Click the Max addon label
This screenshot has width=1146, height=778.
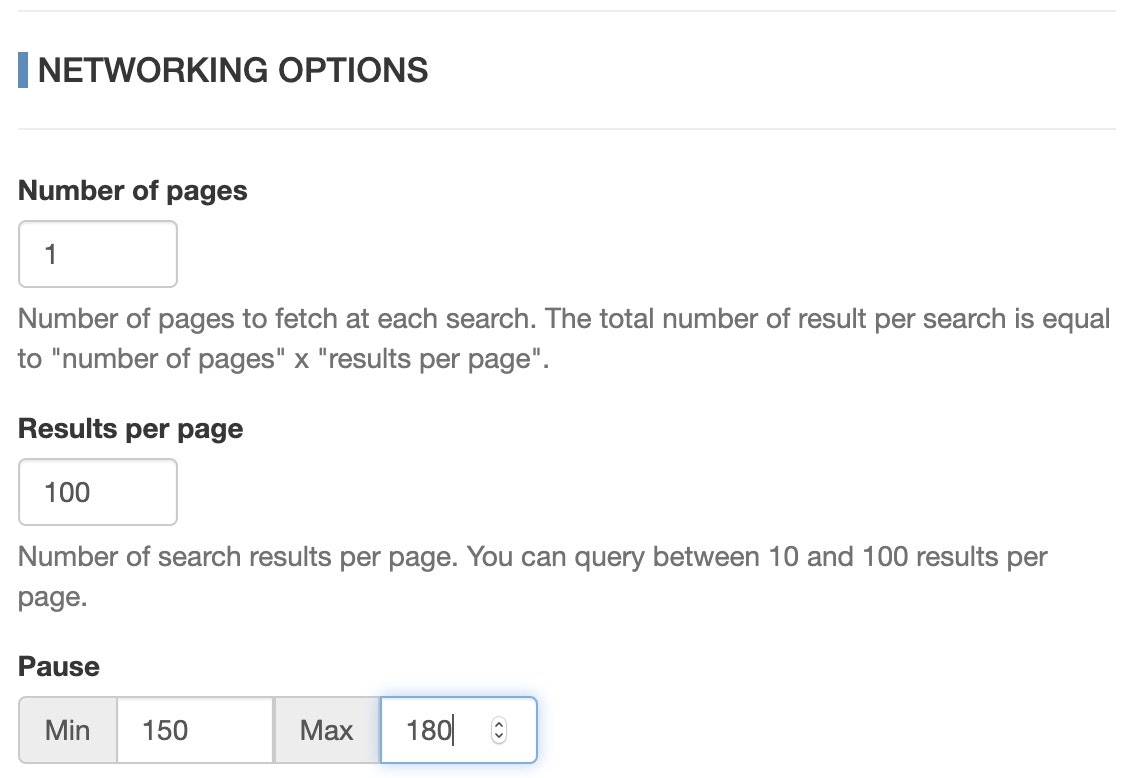[327, 730]
